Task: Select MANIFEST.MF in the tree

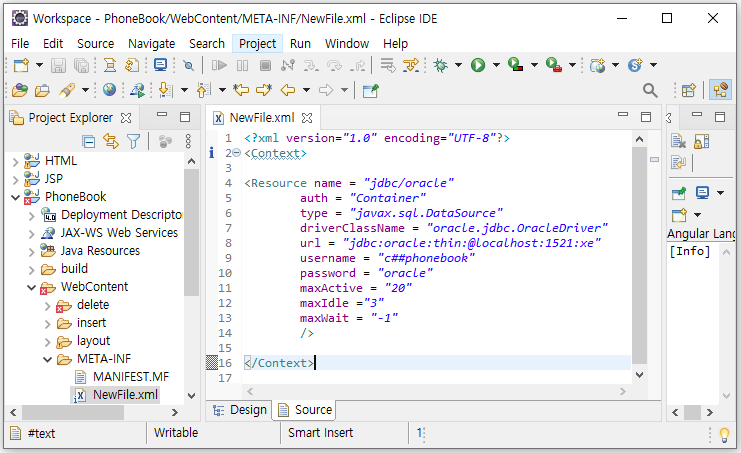Action: (x=131, y=377)
